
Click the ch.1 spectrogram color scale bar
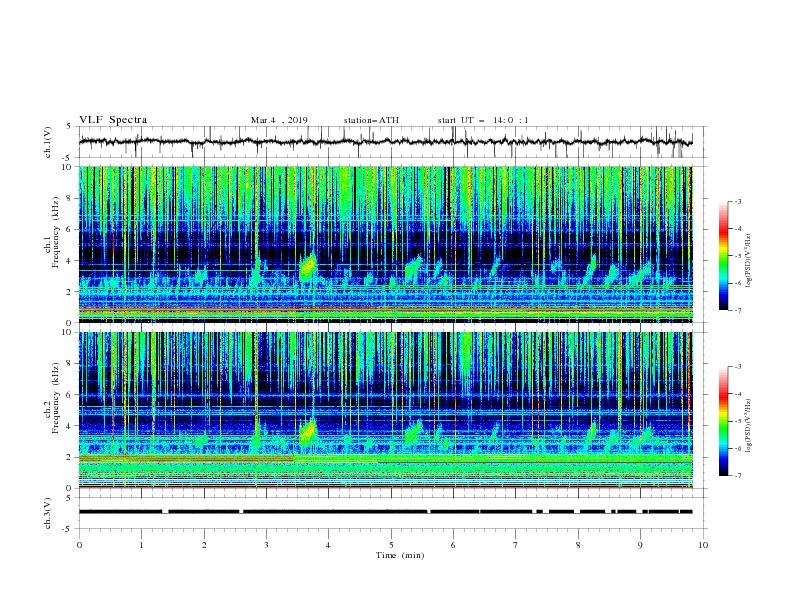723,256
